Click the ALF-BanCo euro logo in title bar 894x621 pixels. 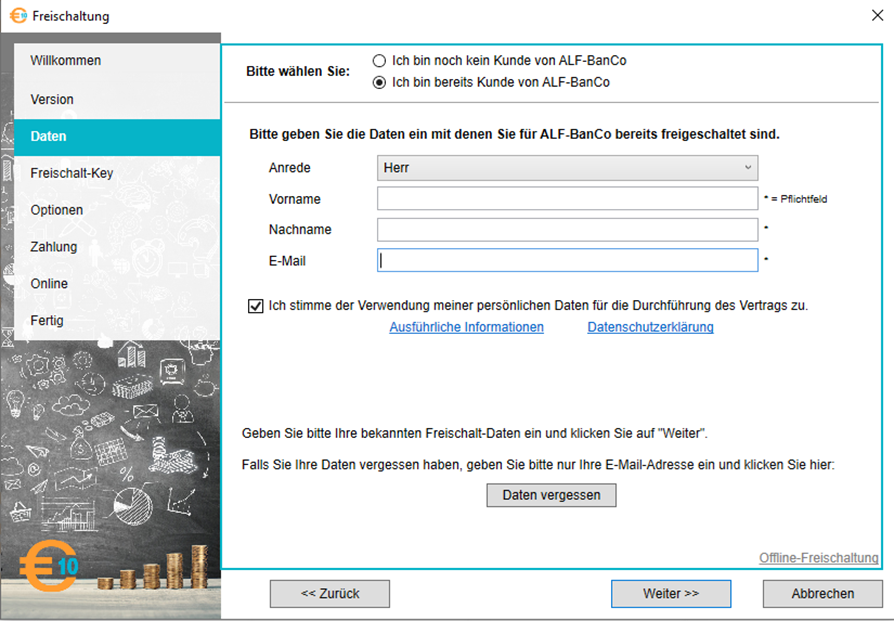(18, 15)
